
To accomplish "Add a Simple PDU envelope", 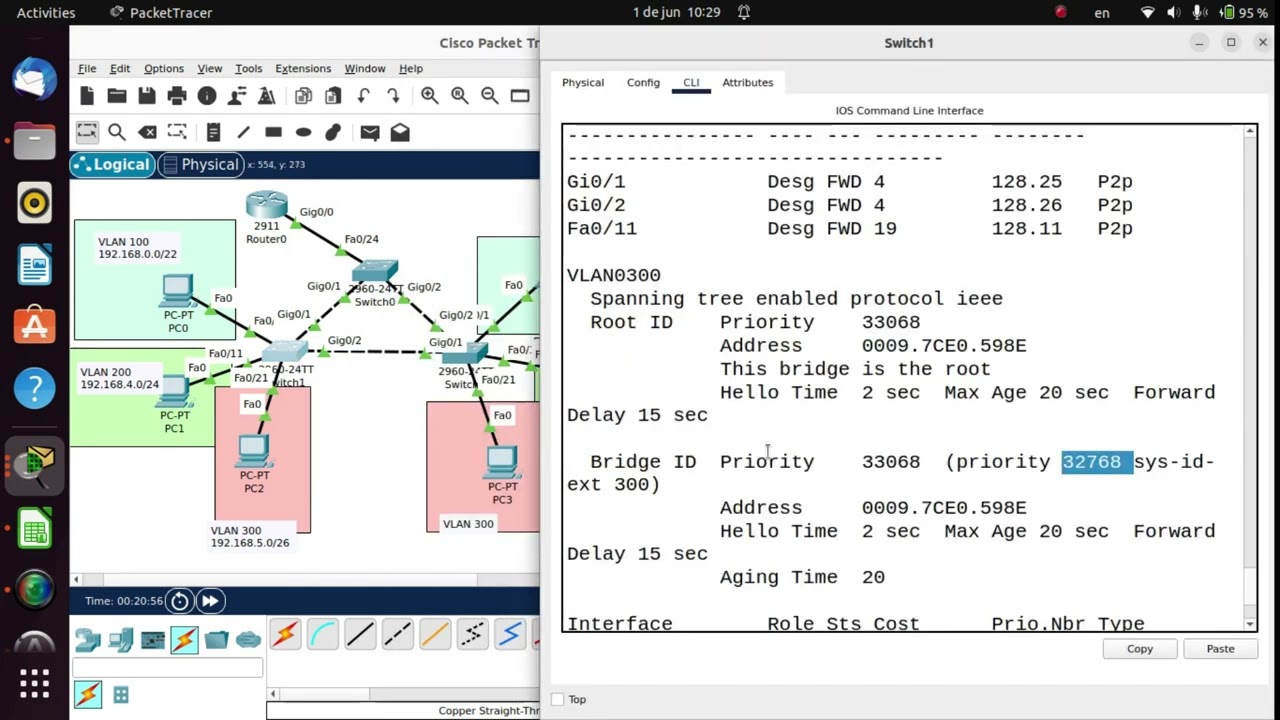I will coord(369,132).
